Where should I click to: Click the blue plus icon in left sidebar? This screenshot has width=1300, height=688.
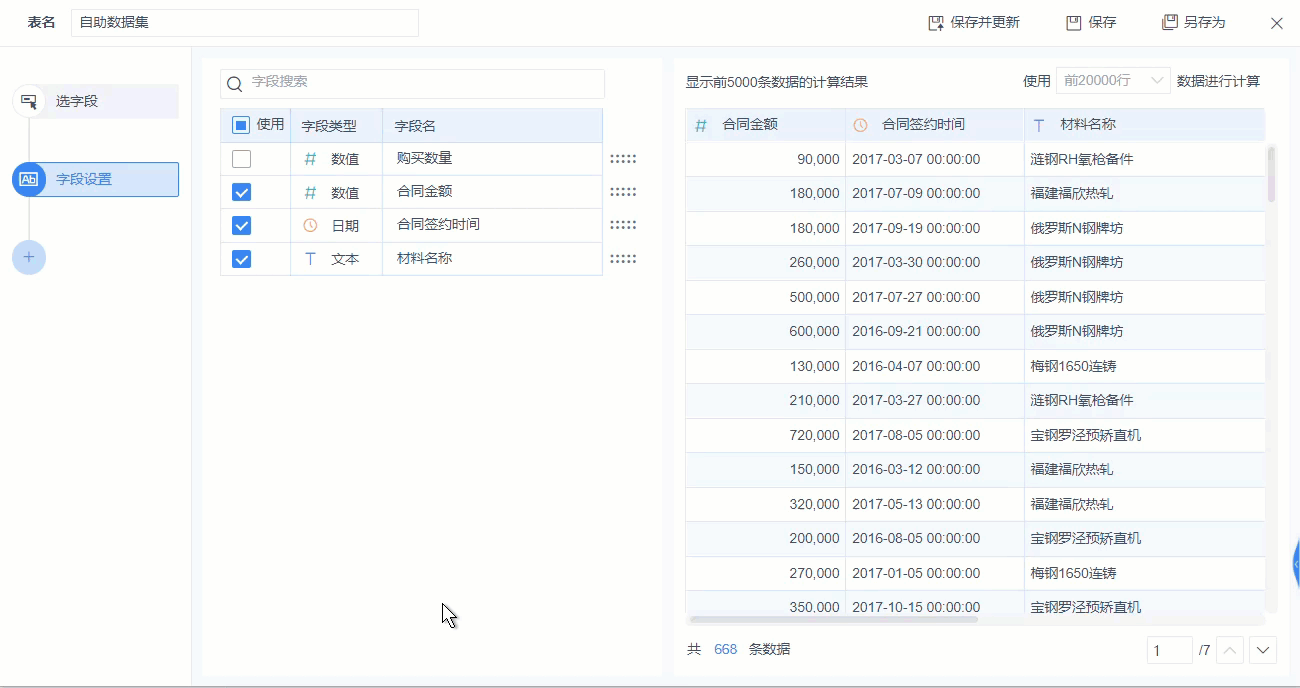(29, 257)
